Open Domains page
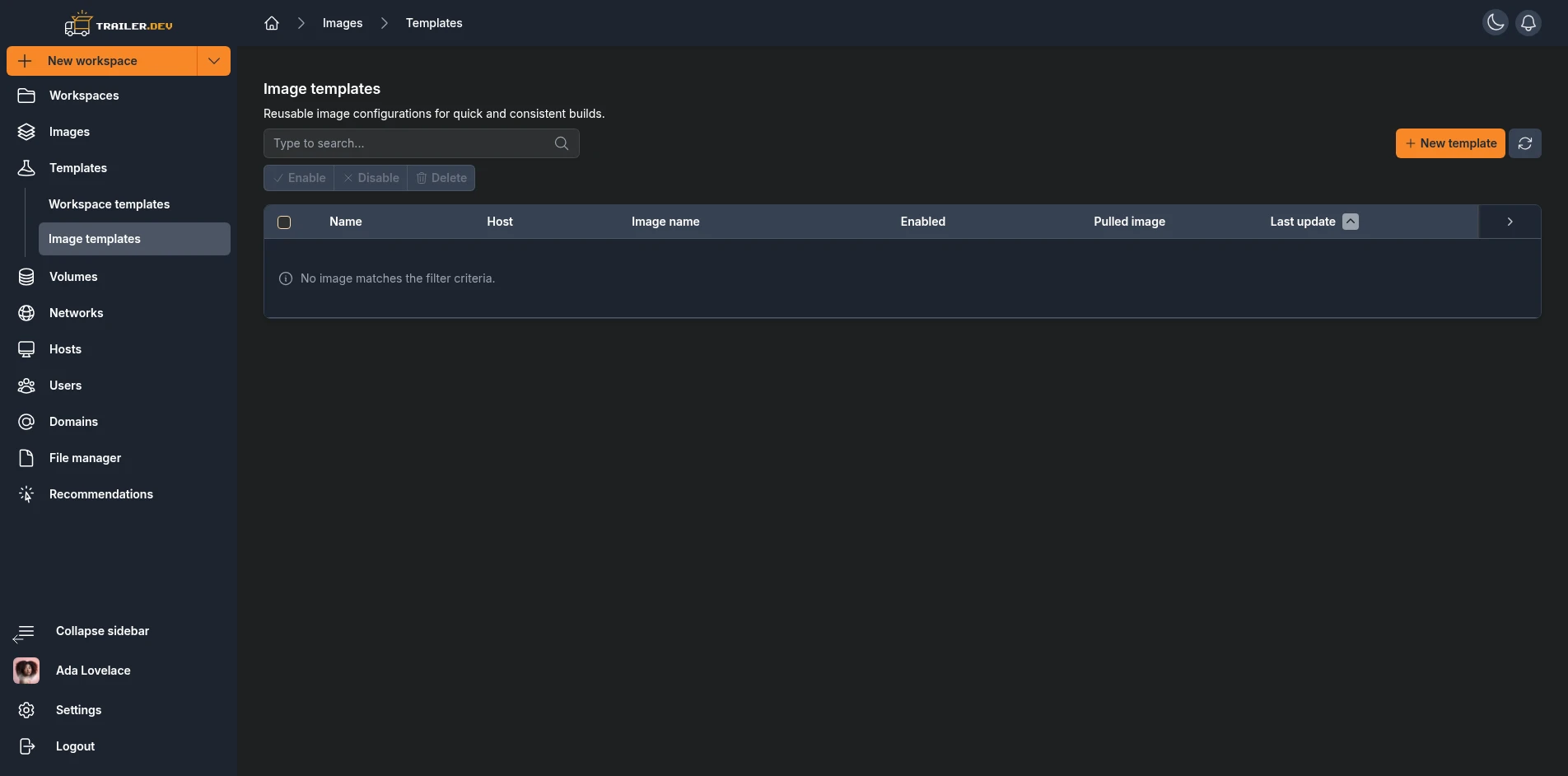 (119, 422)
